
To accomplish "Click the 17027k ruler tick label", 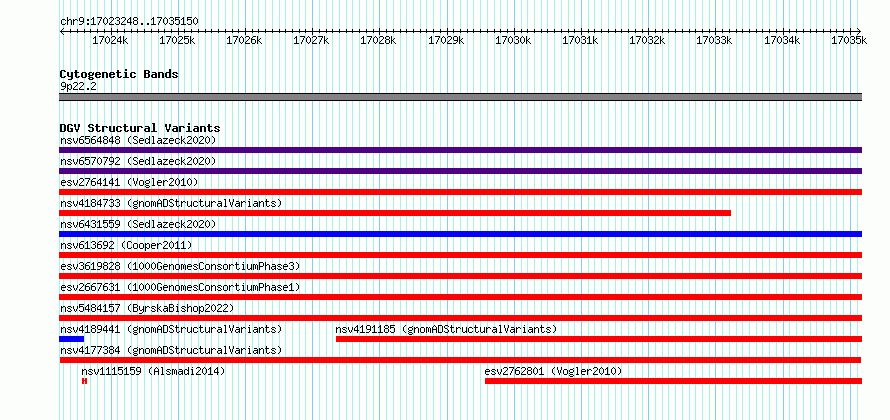I will (x=312, y=40).
